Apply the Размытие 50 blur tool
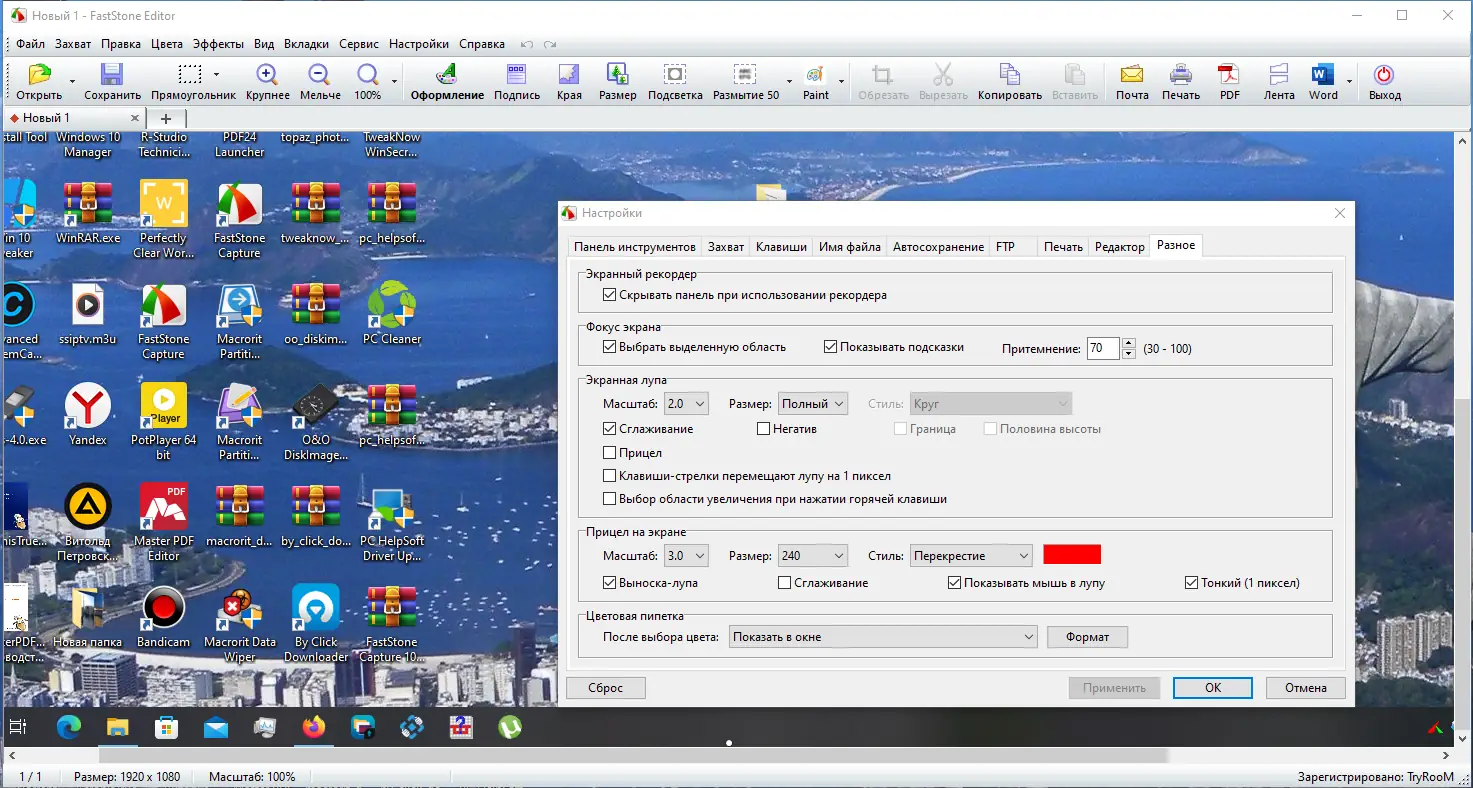The width and height of the screenshot is (1473, 788). (744, 75)
